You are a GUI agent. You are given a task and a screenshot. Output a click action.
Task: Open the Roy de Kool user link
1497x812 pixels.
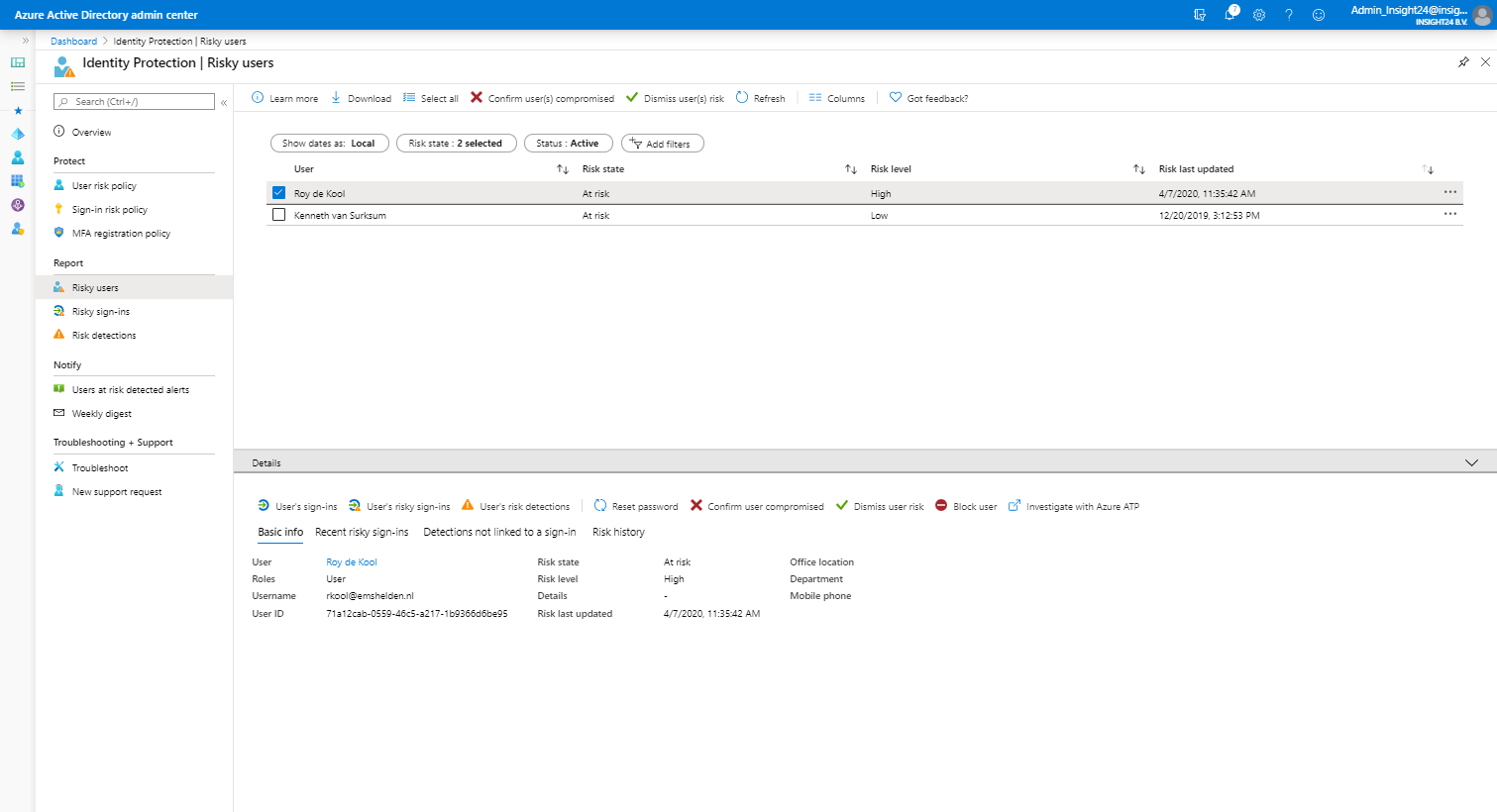tap(352, 561)
